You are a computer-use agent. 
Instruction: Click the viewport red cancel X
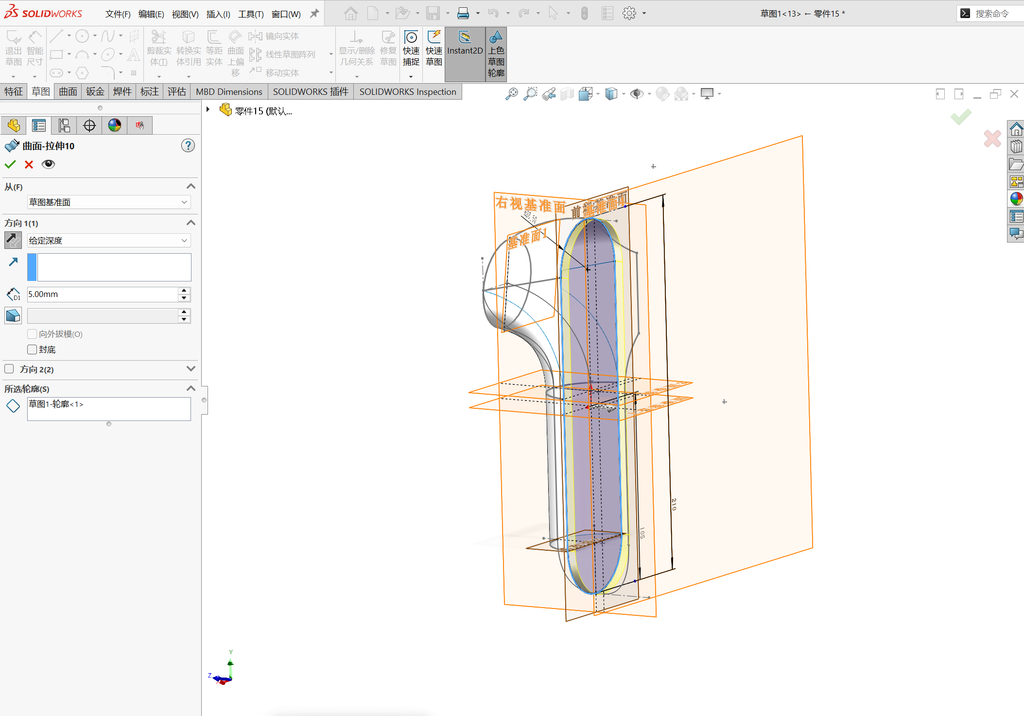point(992,138)
